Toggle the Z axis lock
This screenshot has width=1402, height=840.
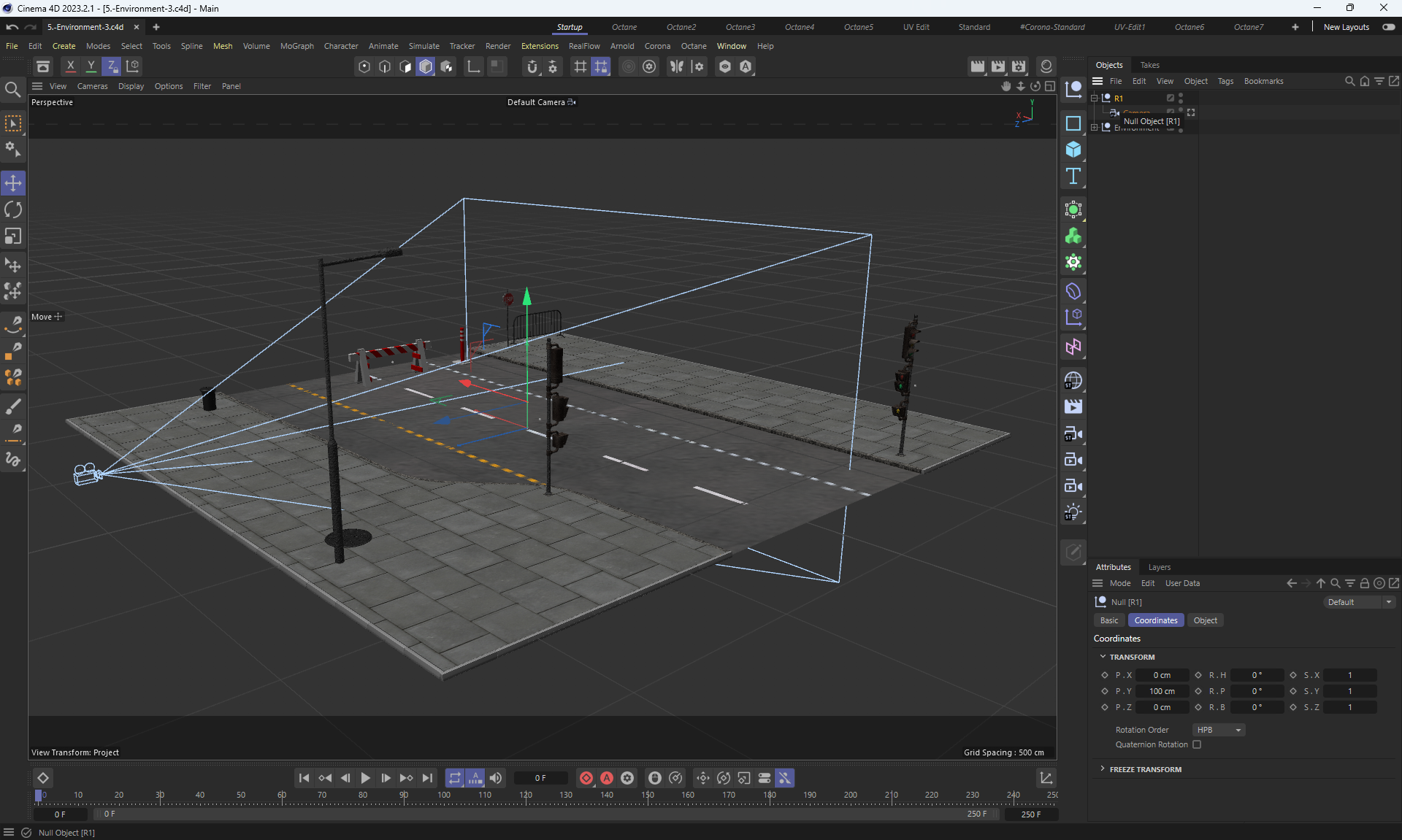click(111, 66)
